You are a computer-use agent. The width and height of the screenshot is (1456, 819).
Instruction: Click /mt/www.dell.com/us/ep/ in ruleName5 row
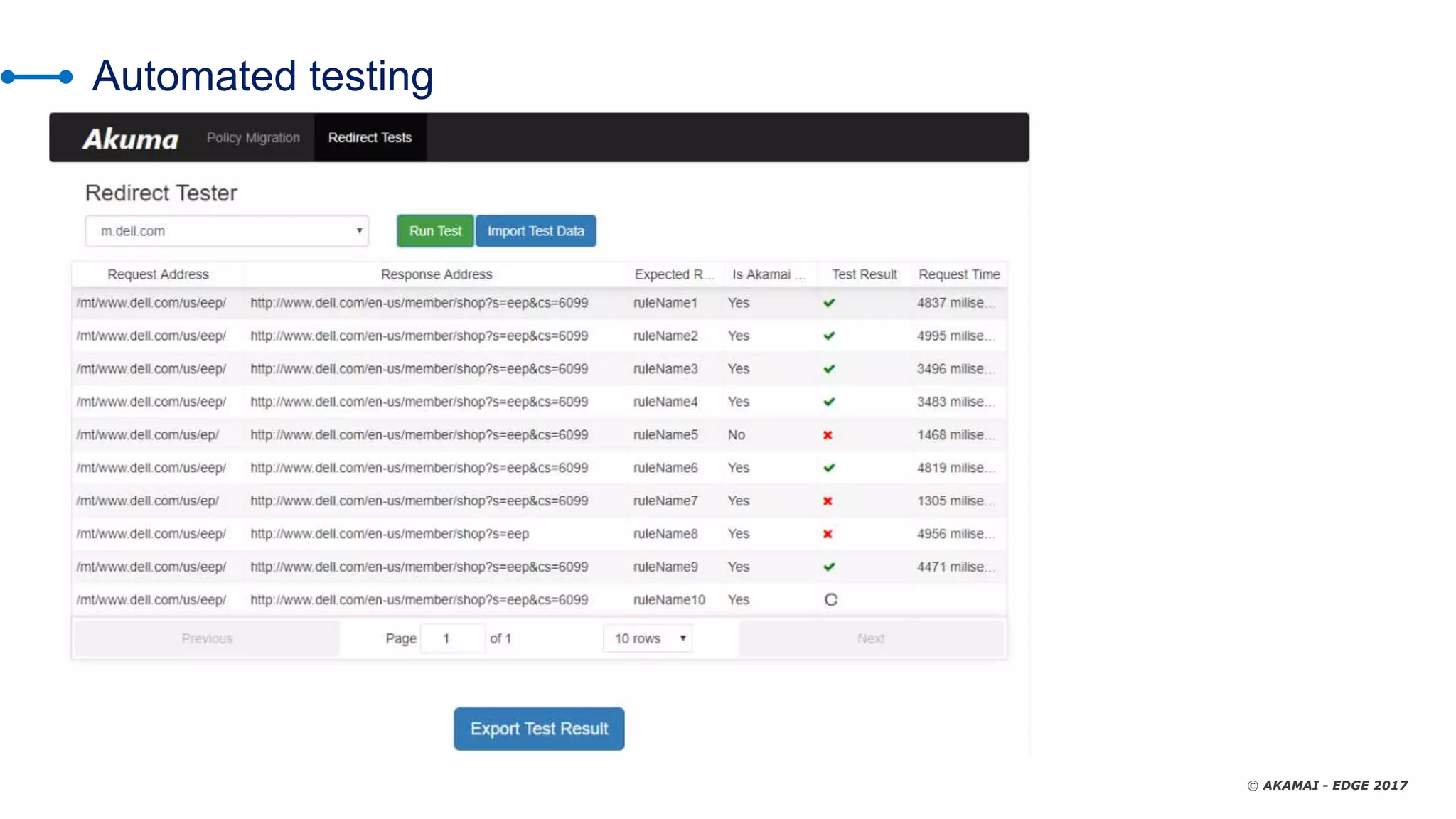coord(148,435)
